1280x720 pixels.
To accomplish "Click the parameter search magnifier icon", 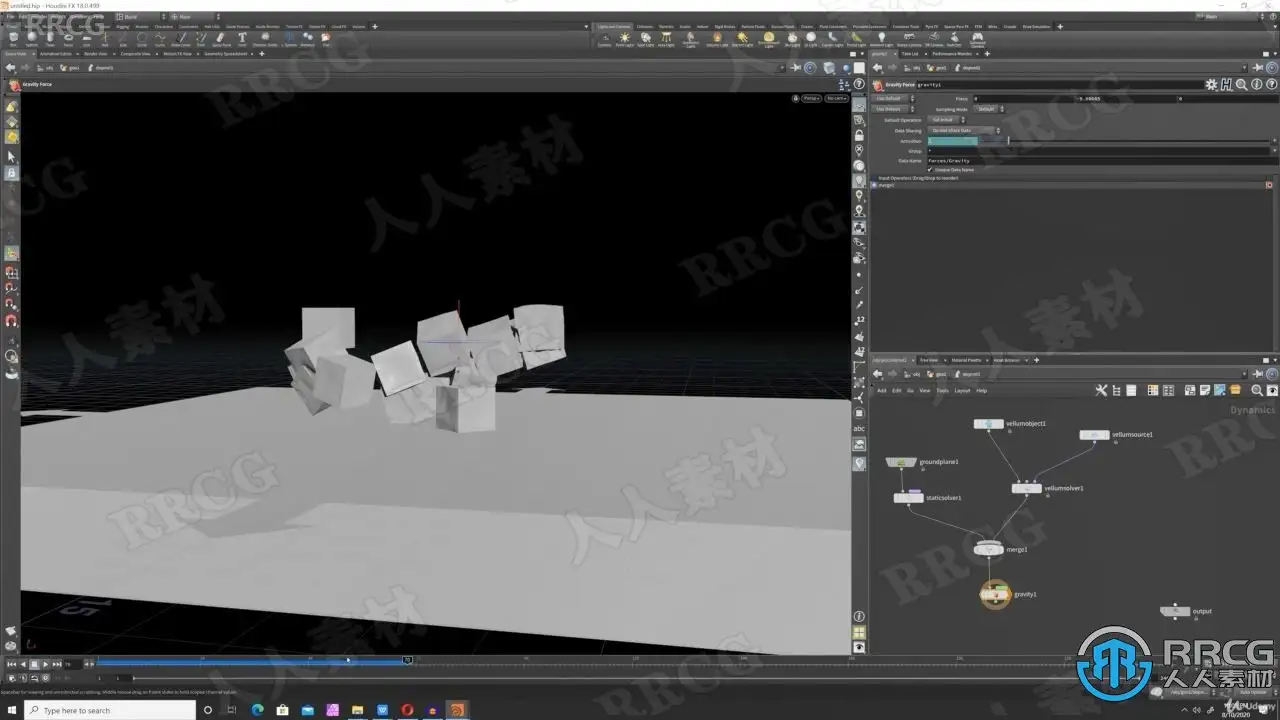I will click(1241, 85).
